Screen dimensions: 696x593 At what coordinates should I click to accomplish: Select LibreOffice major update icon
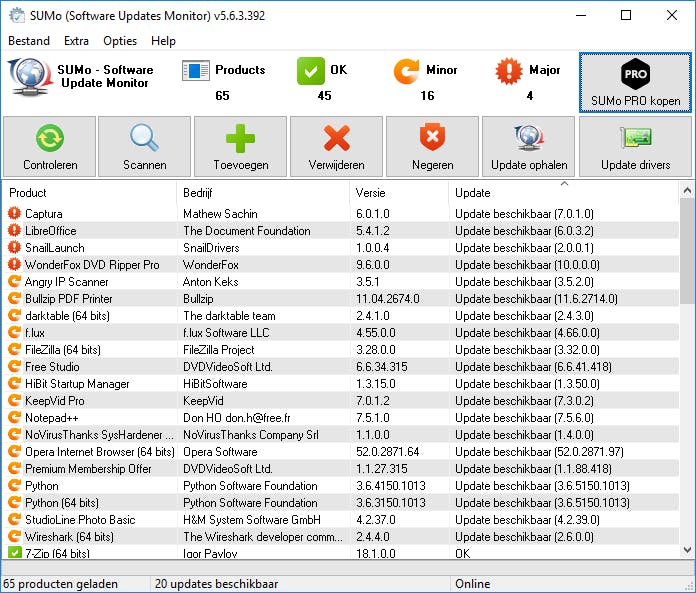14,230
